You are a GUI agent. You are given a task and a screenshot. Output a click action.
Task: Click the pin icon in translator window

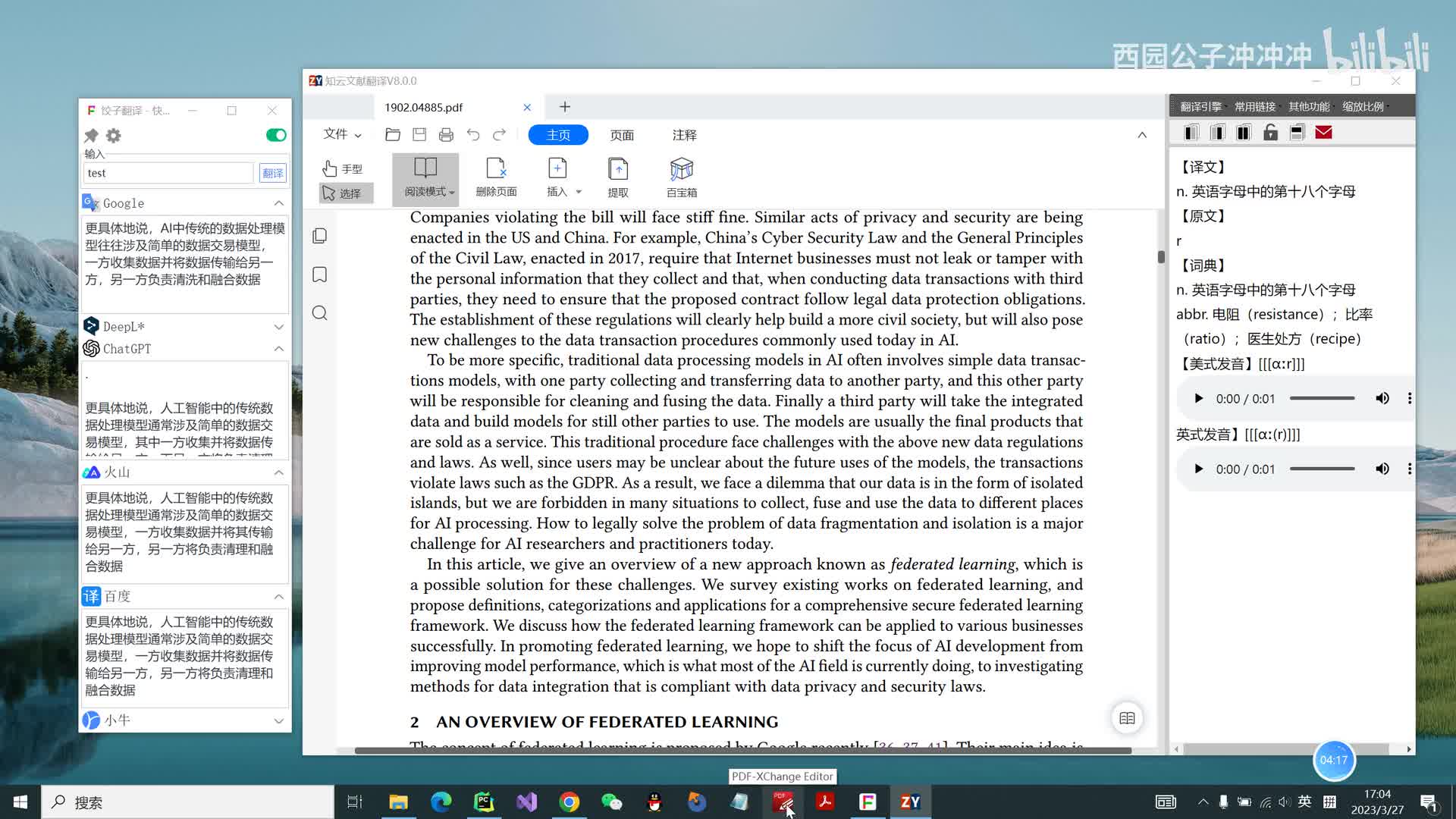pyautogui.click(x=91, y=136)
